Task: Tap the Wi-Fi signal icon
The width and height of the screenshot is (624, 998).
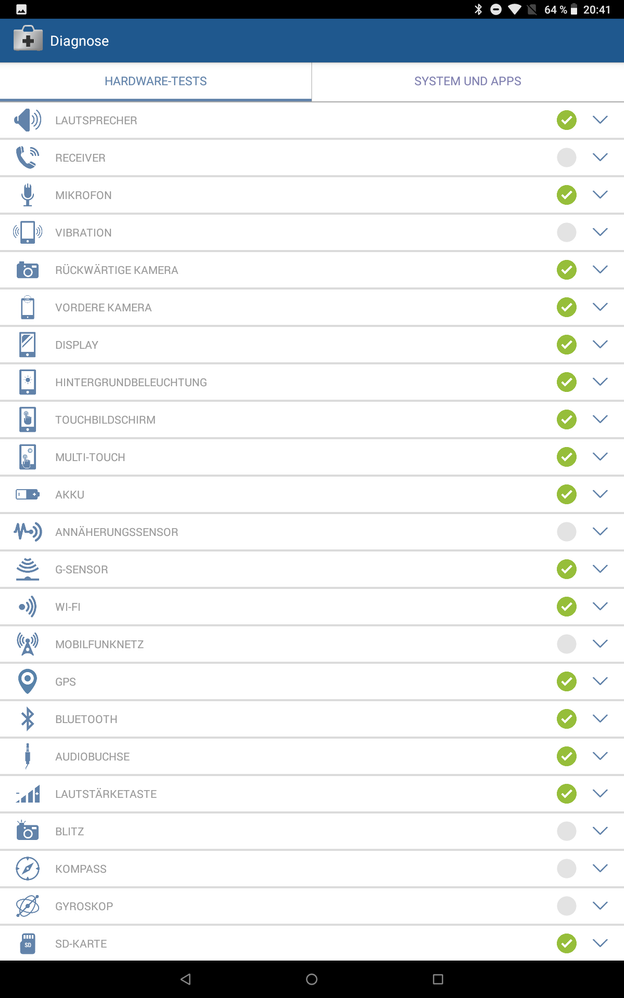Action: click(x=27, y=607)
